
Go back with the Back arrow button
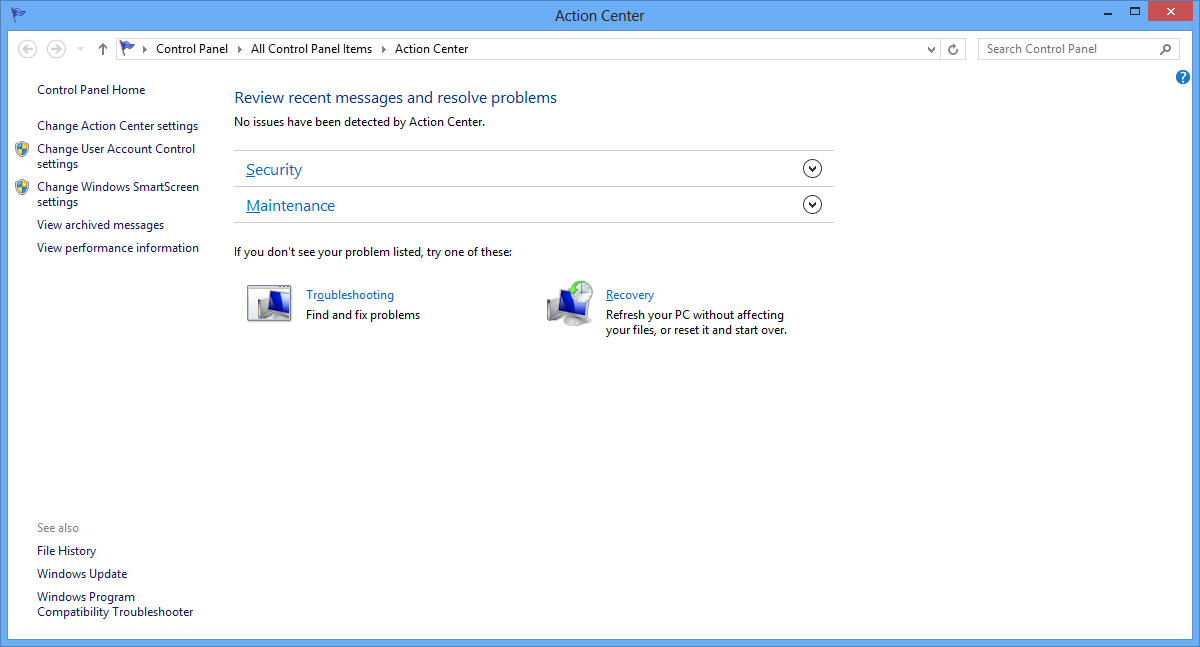28,49
